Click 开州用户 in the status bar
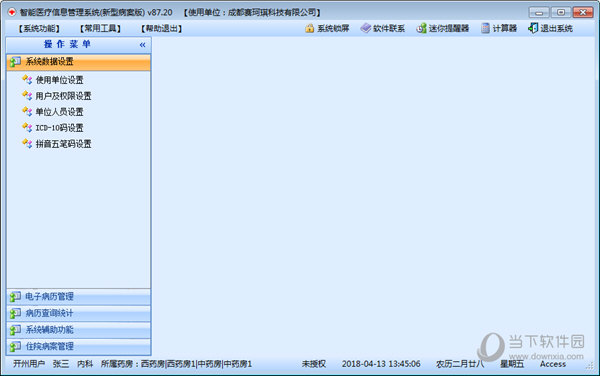600x376 pixels. (29, 364)
